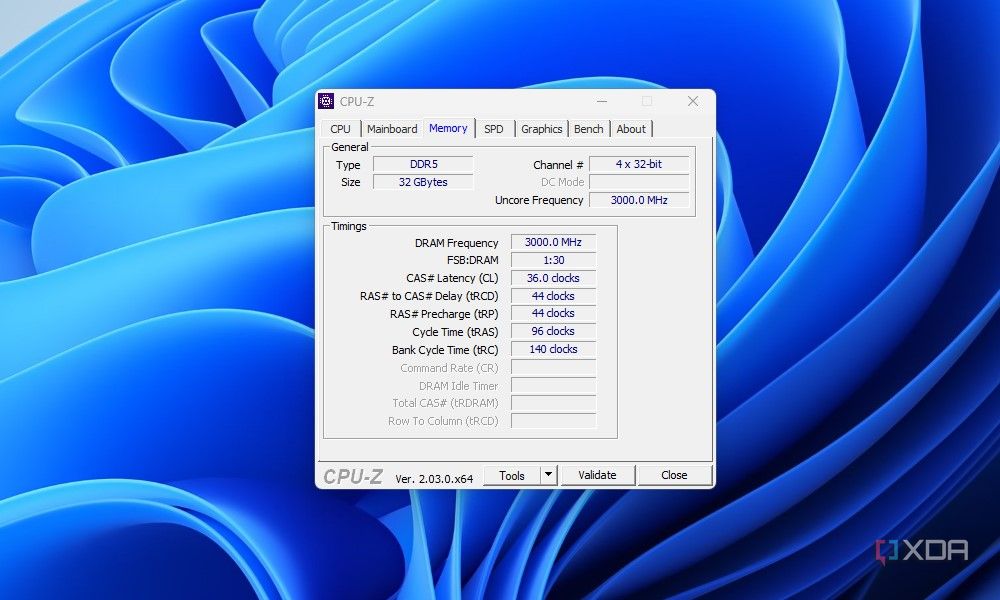
Task: Click the tRAS 96 clocks value
Action: (553, 332)
